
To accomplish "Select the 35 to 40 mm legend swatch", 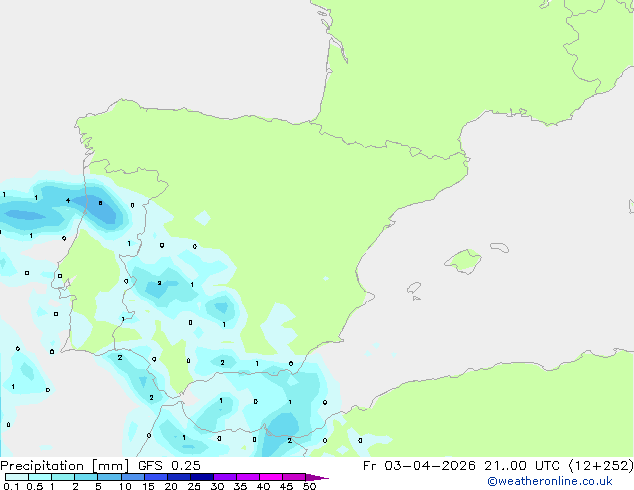I will [x=247, y=477].
